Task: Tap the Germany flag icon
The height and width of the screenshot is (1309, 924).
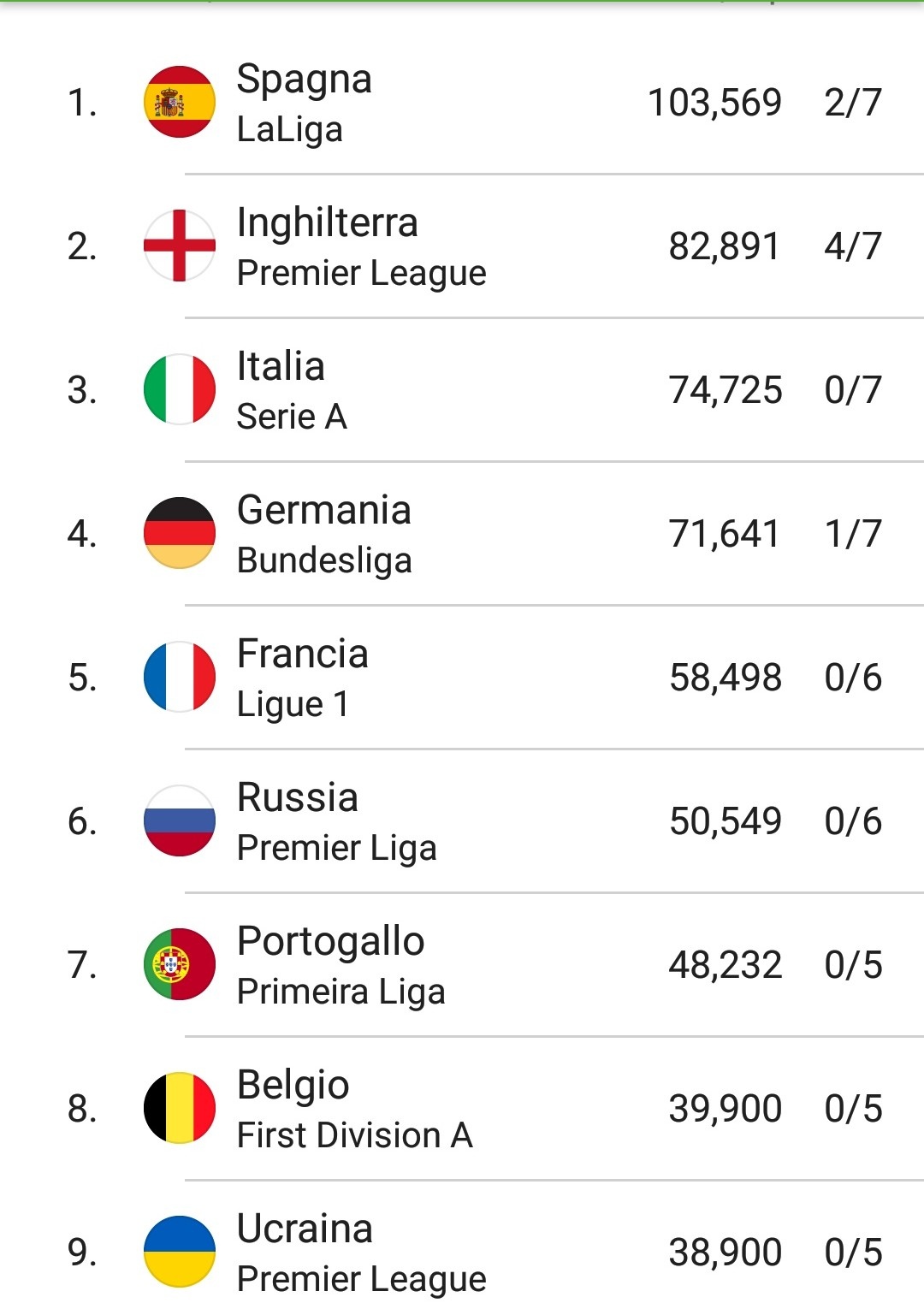Action: pyautogui.click(x=179, y=533)
